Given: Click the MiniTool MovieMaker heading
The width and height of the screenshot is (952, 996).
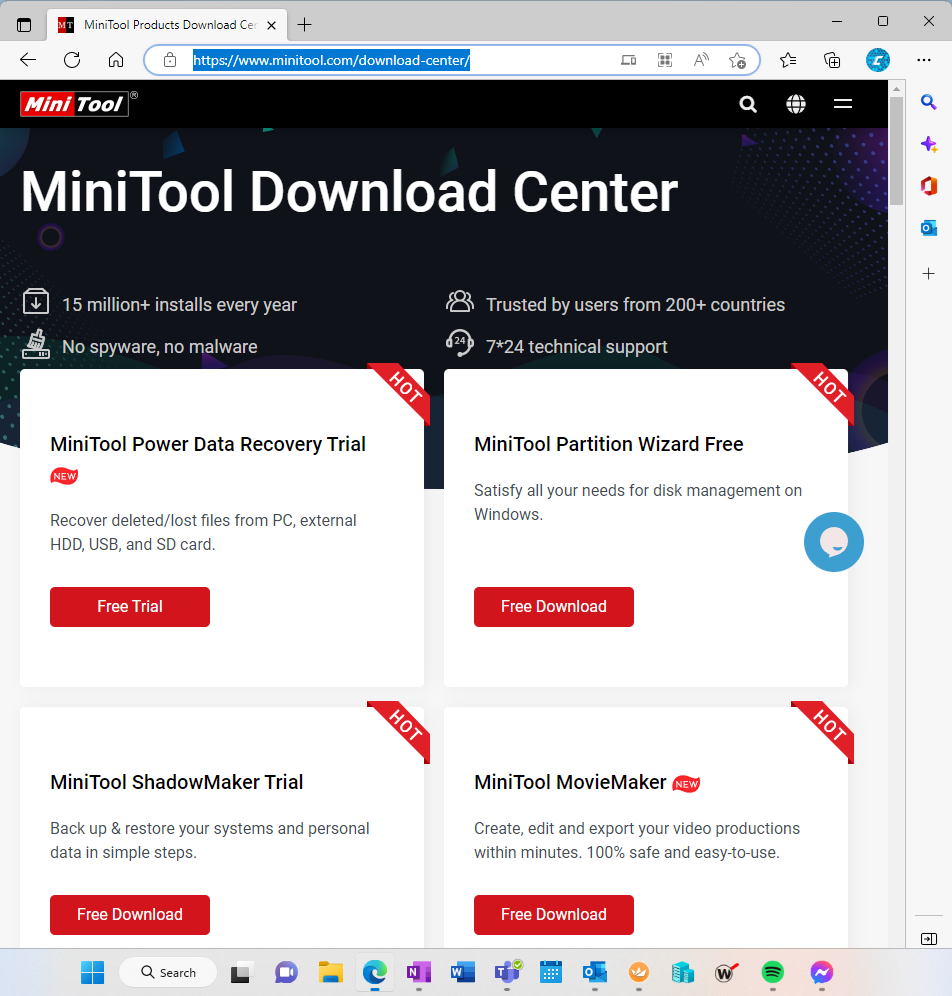Looking at the screenshot, I should pyautogui.click(x=570, y=782).
